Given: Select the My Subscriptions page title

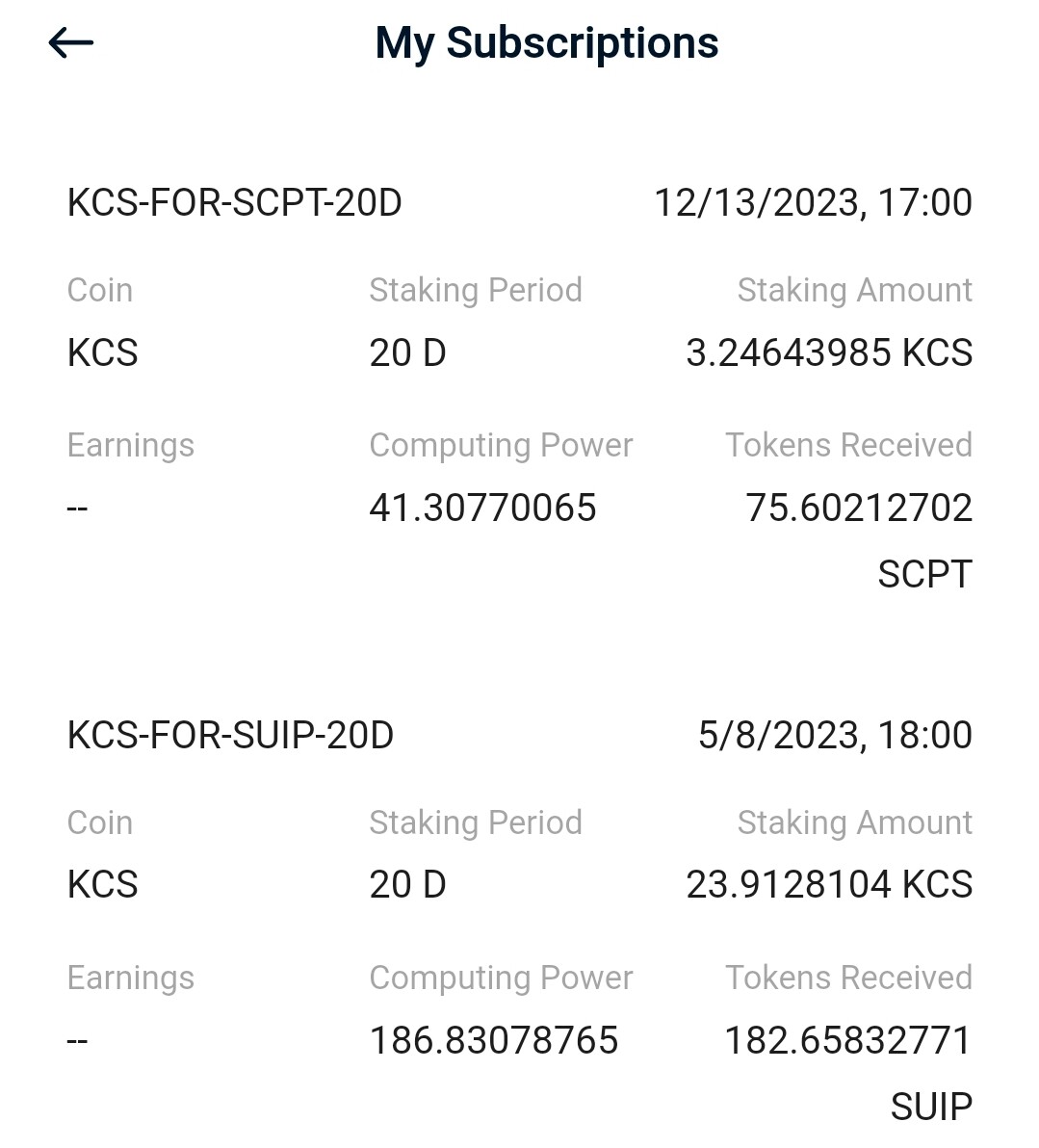Looking at the screenshot, I should (x=546, y=43).
